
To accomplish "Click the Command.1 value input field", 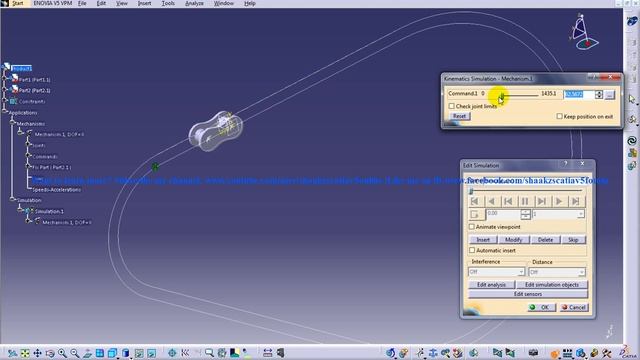I will [578, 94].
